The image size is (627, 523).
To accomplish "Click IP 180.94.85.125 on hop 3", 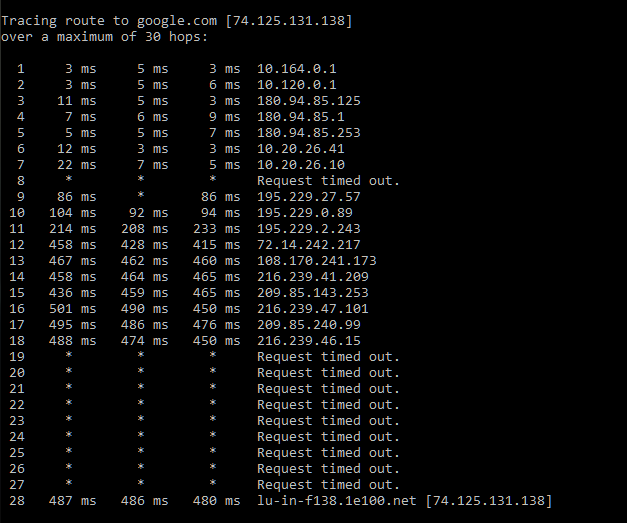I will tap(309, 101).
